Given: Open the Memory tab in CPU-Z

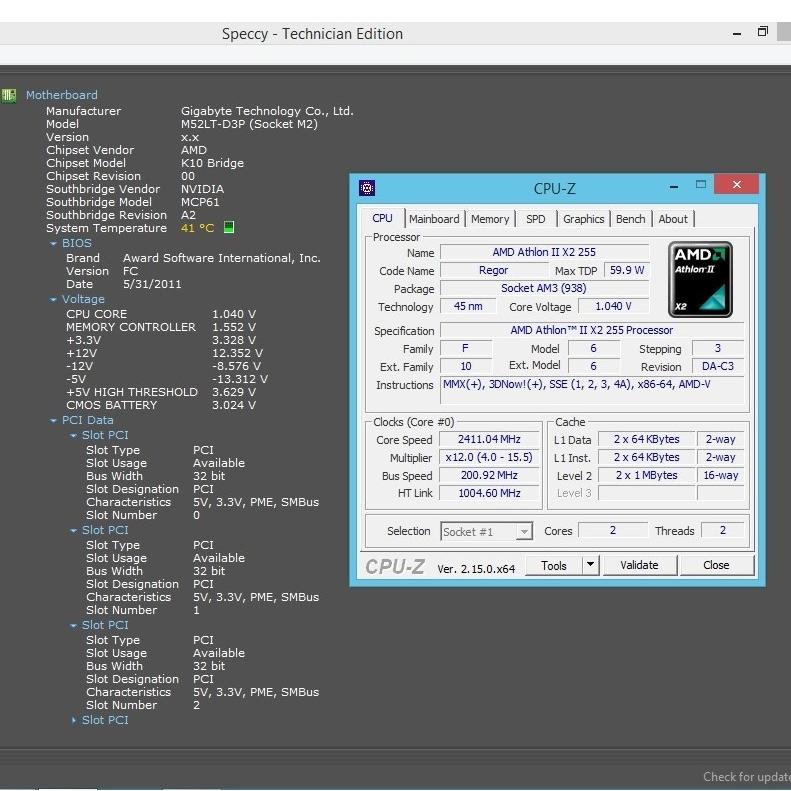Looking at the screenshot, I should 490,219.
